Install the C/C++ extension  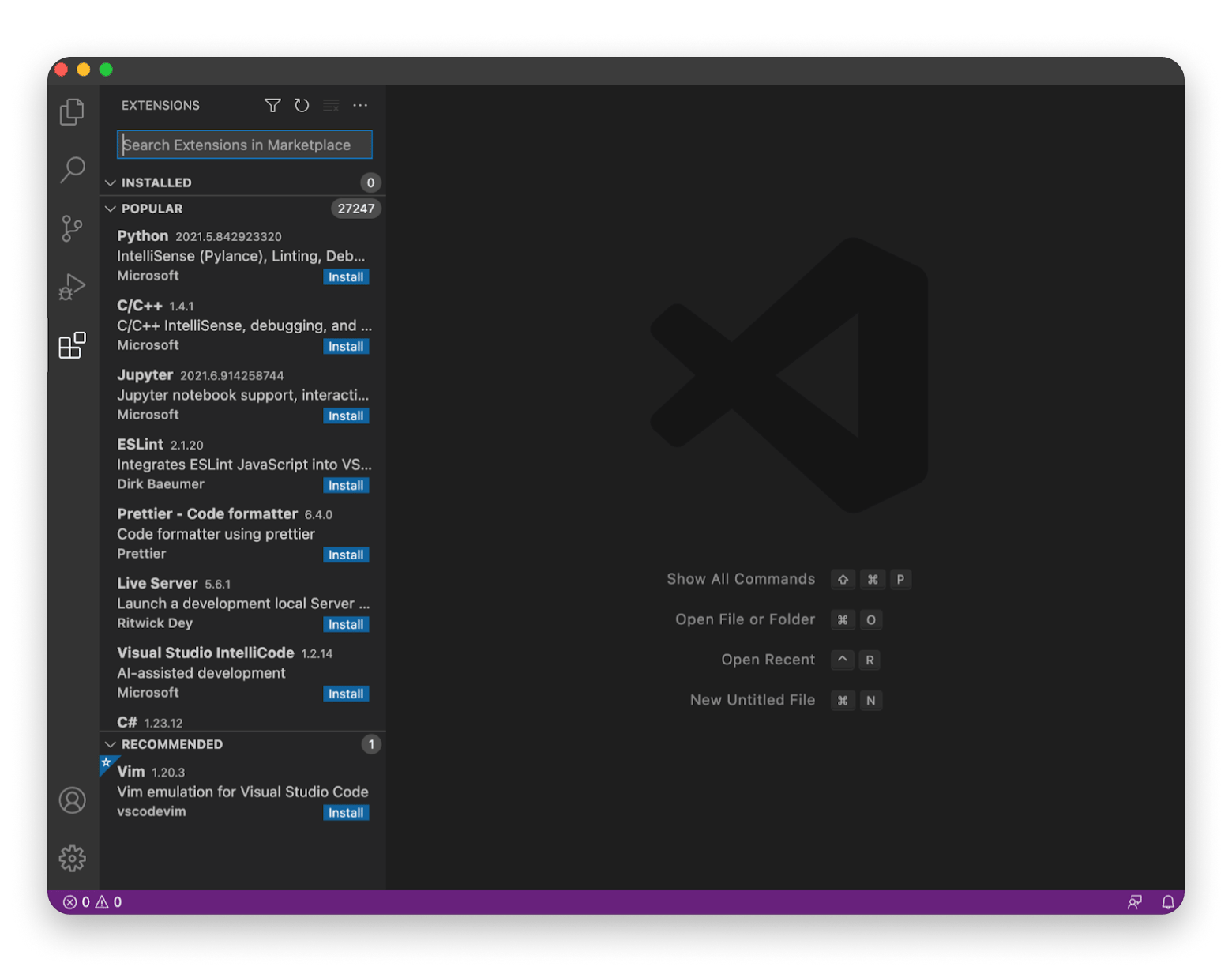coord(346,347)
